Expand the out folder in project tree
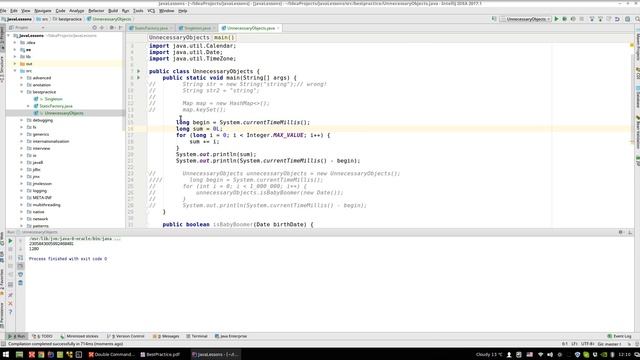Screen dimensions: 640x360 [16, 64]
